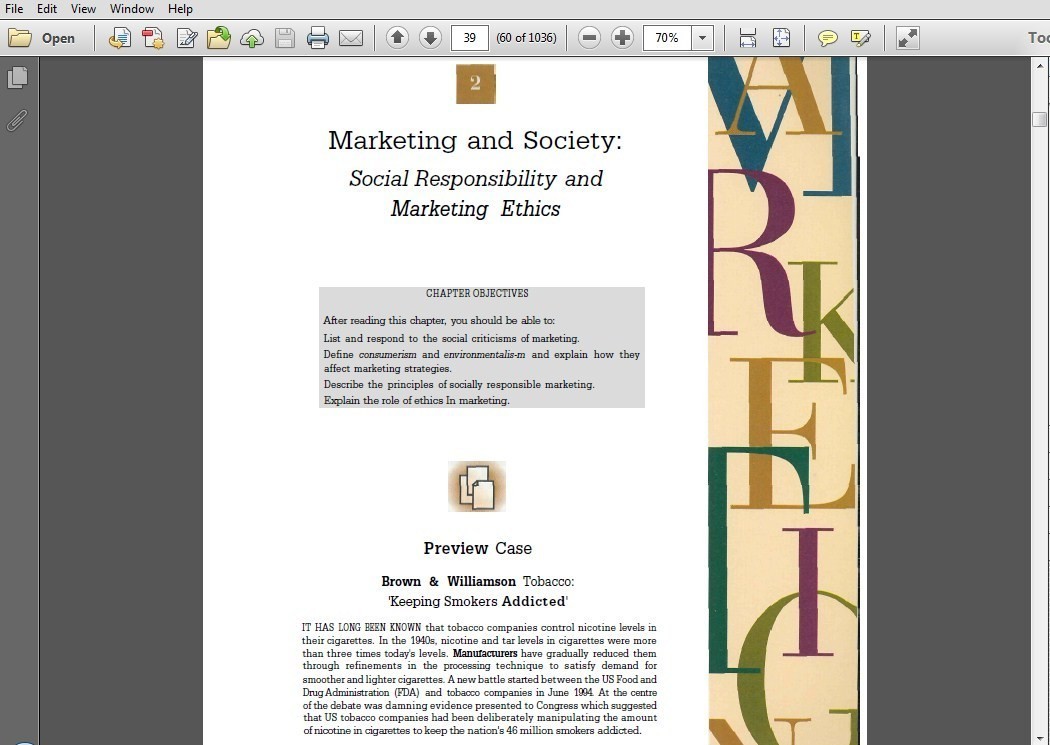
Task: Click the add sticky note comment icon
Action: point(828,38)
